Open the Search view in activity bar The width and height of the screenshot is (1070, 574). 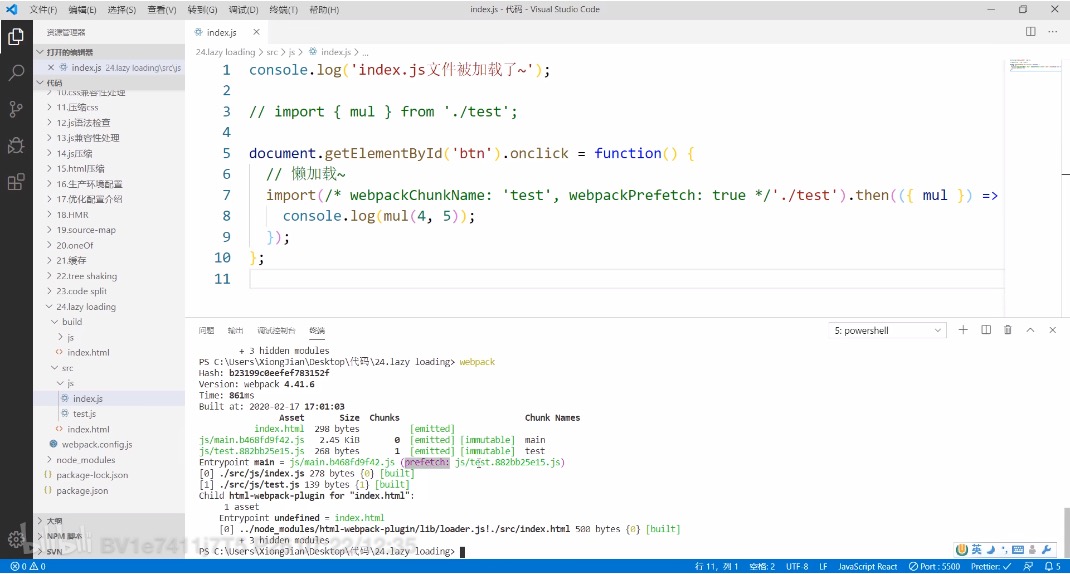coord(16,72)
